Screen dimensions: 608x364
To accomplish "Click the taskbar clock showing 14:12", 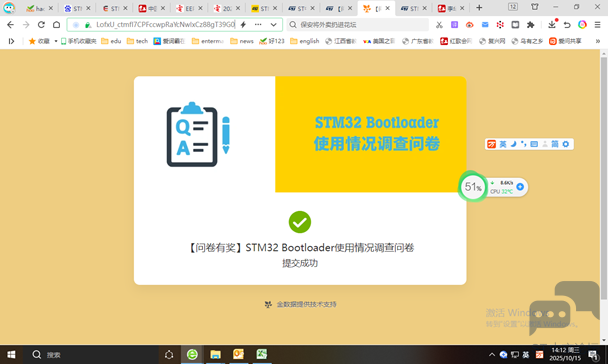I will pyautogui.click(x=566, y=355).
